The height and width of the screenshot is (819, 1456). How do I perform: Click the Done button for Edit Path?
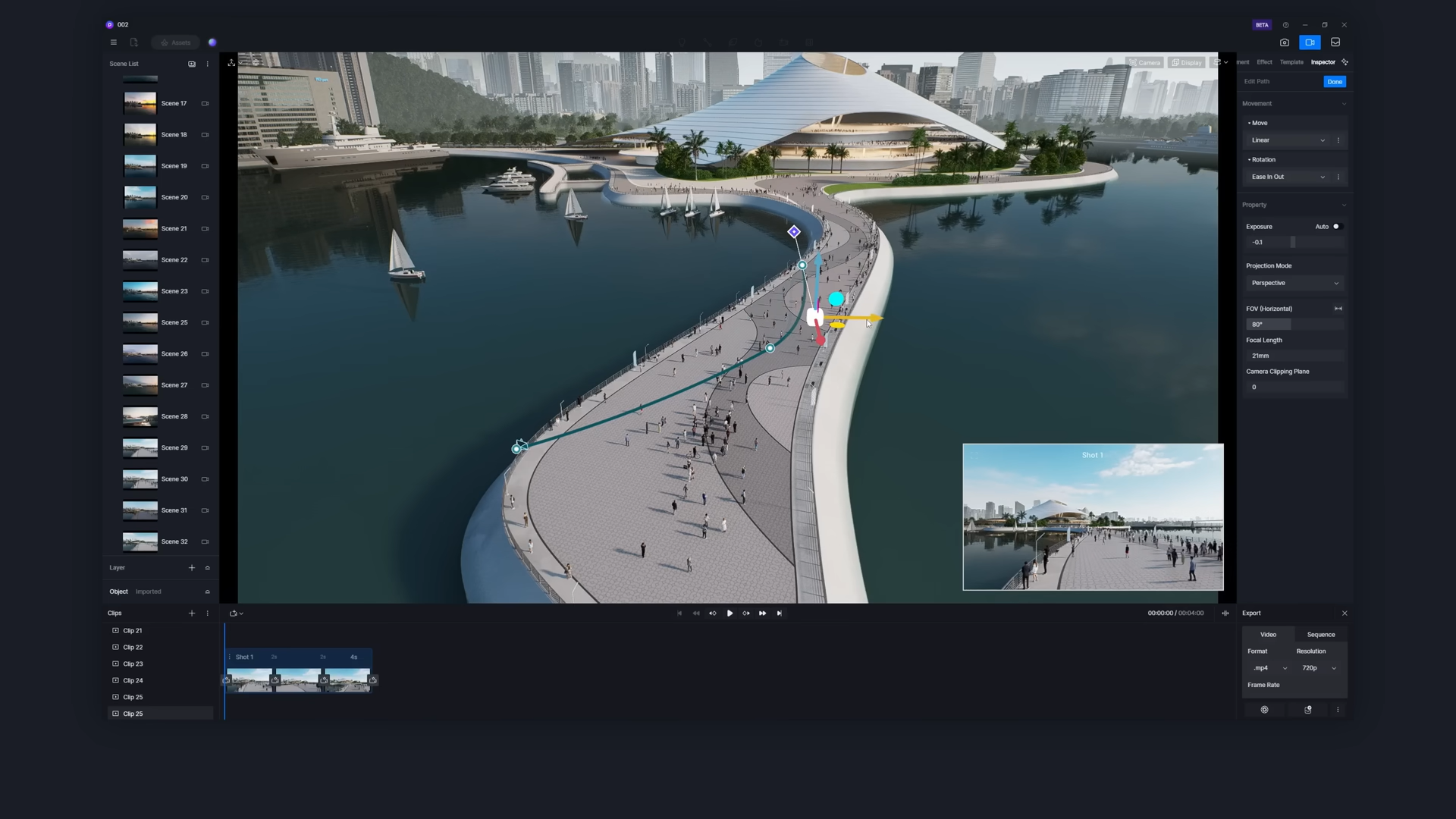coord(1335,82)
